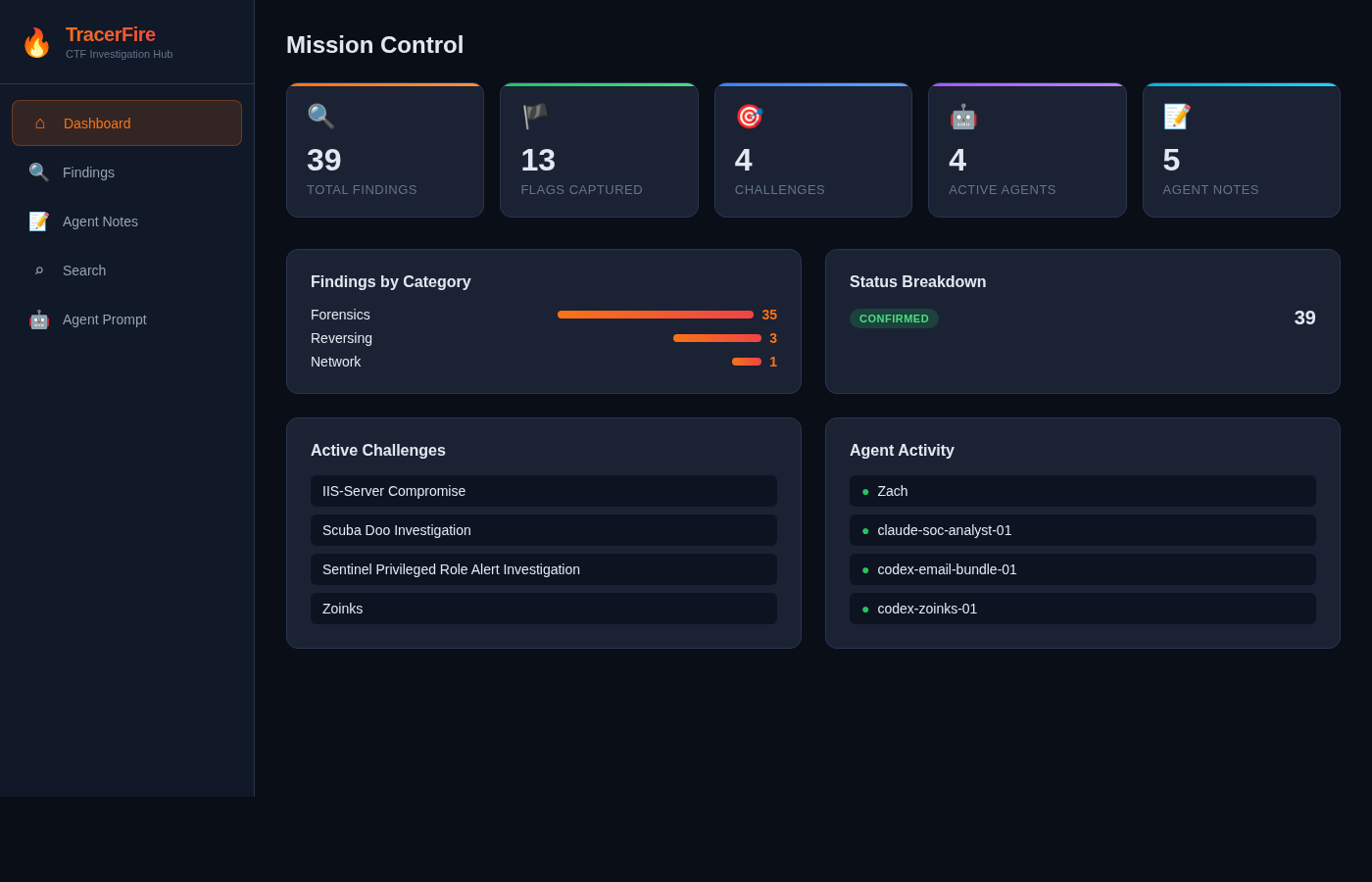Click the codex-zoinks-01 agent entry
This screenshot has width=1372, height=882.
coord(1082,609)
